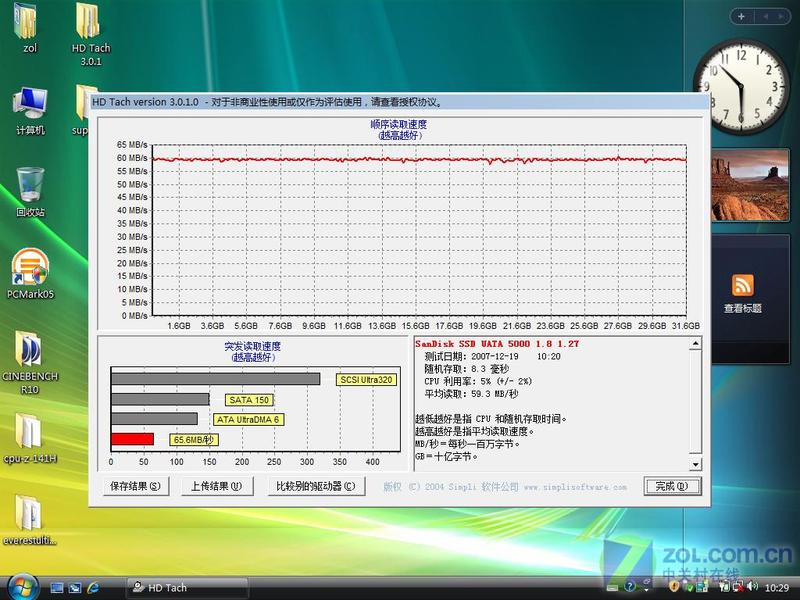Click 平均读取: 59.3 MB/秒 line

point(471,394)
